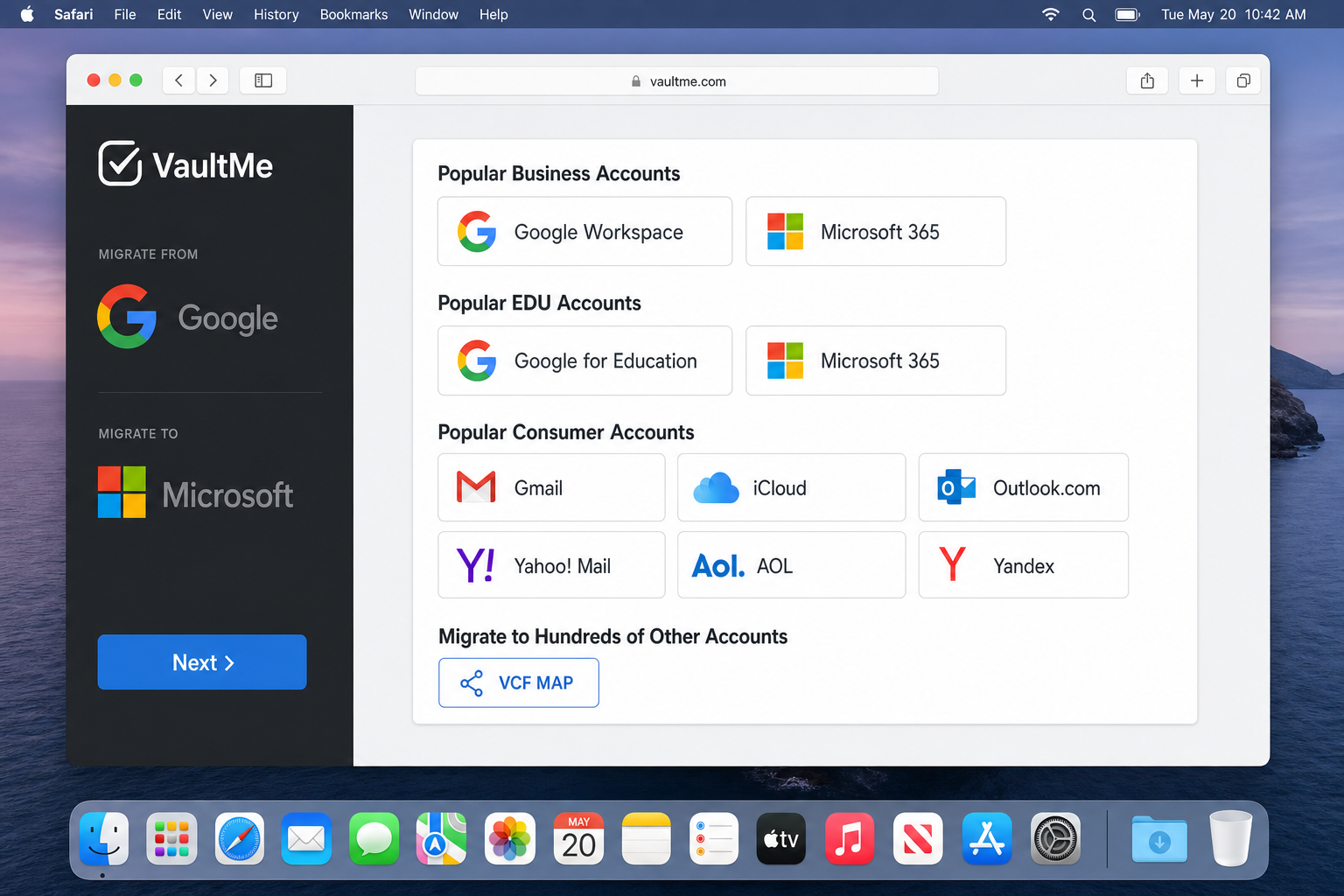1344x896 pixels.
Task: Open Launchpad from the Dock
Action: (x=171, y=838)
